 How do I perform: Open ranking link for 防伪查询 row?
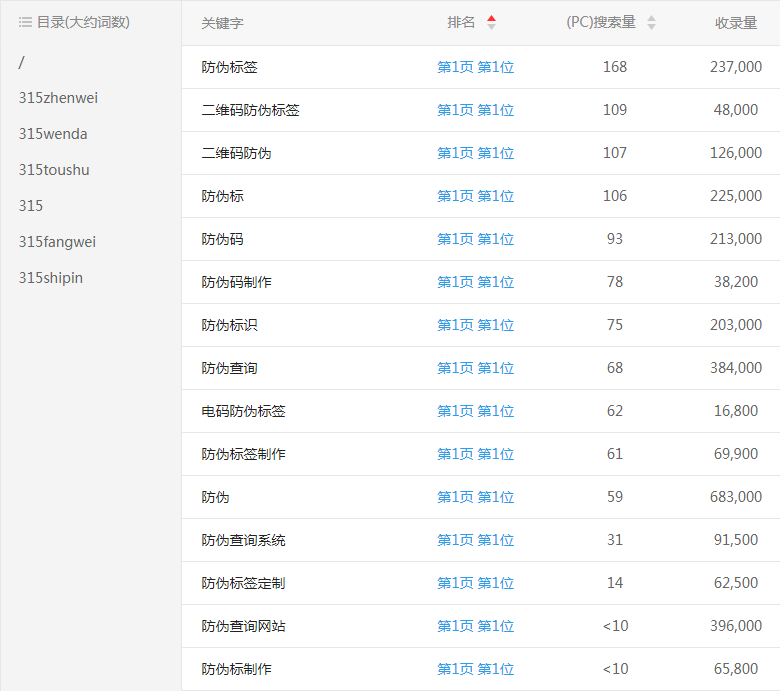[x=475, y=368]
